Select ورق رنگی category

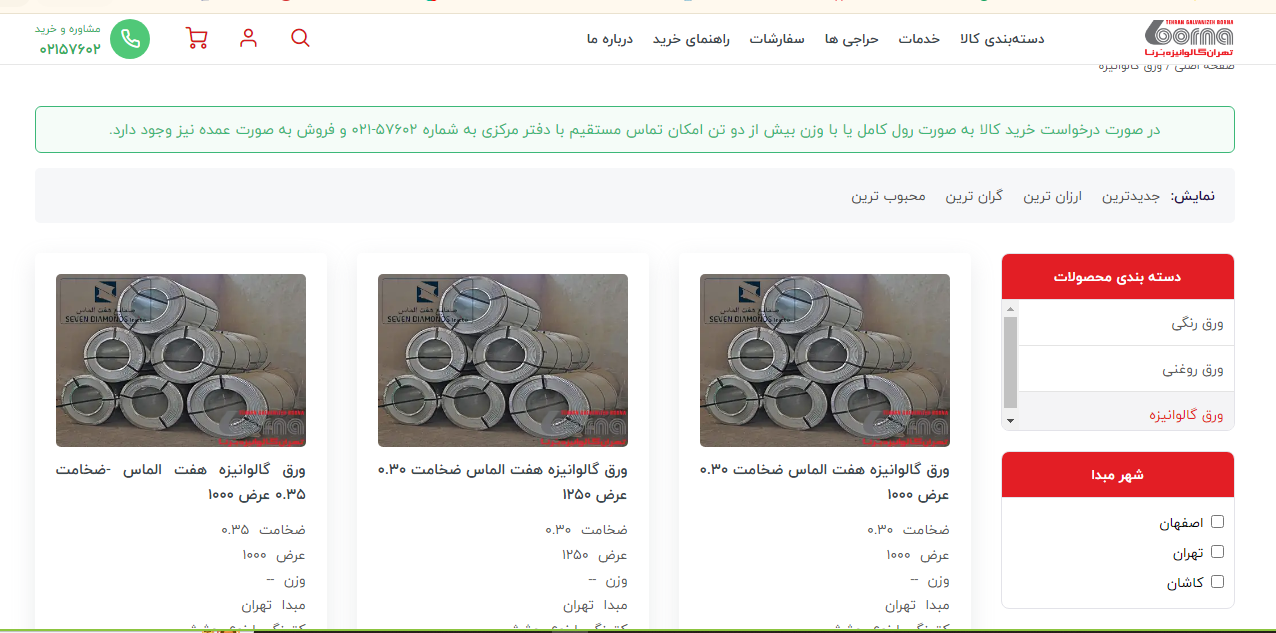coord(1198,324)
